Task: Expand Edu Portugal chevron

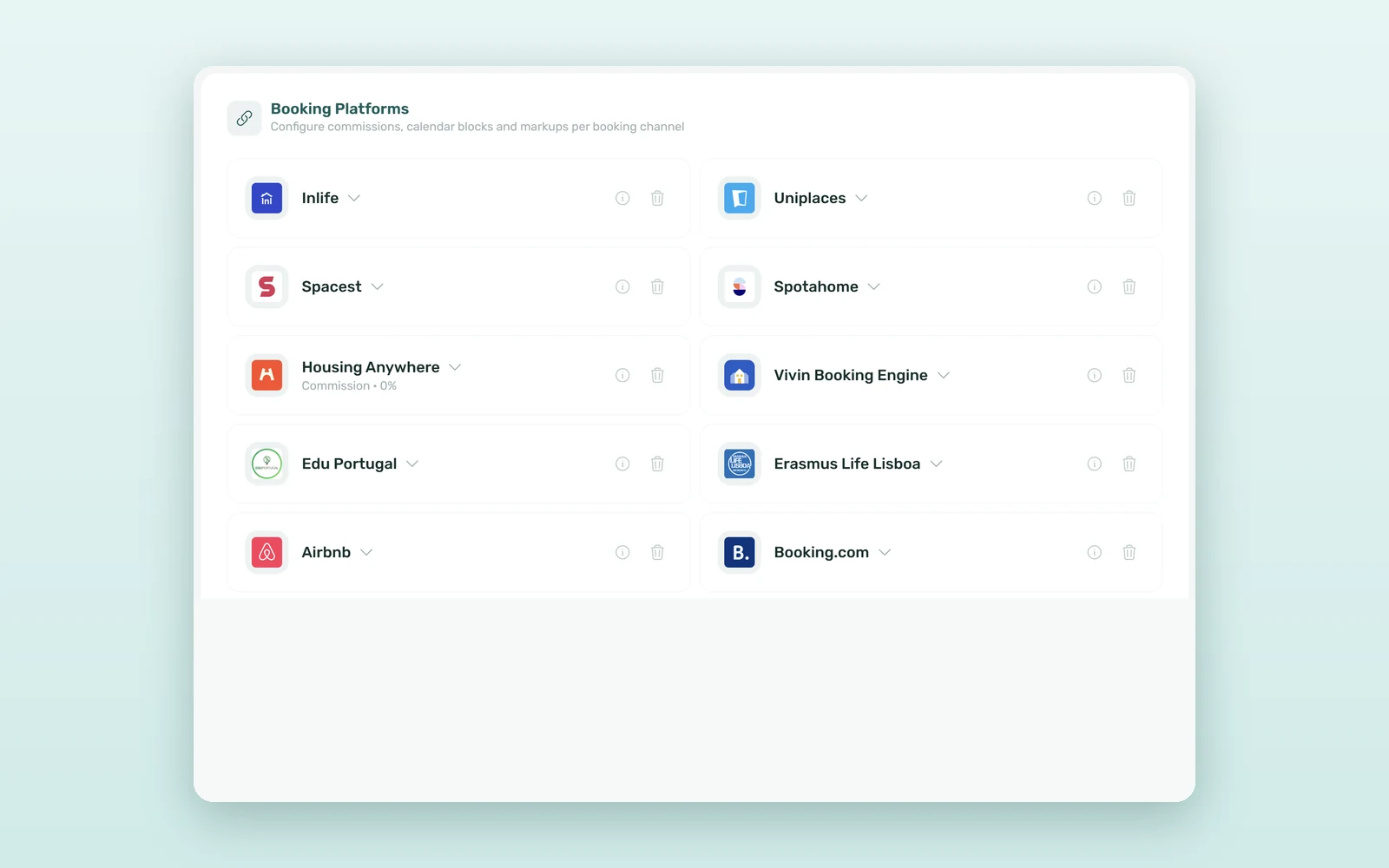Action: pyautogui.click(x=412, y=464)
